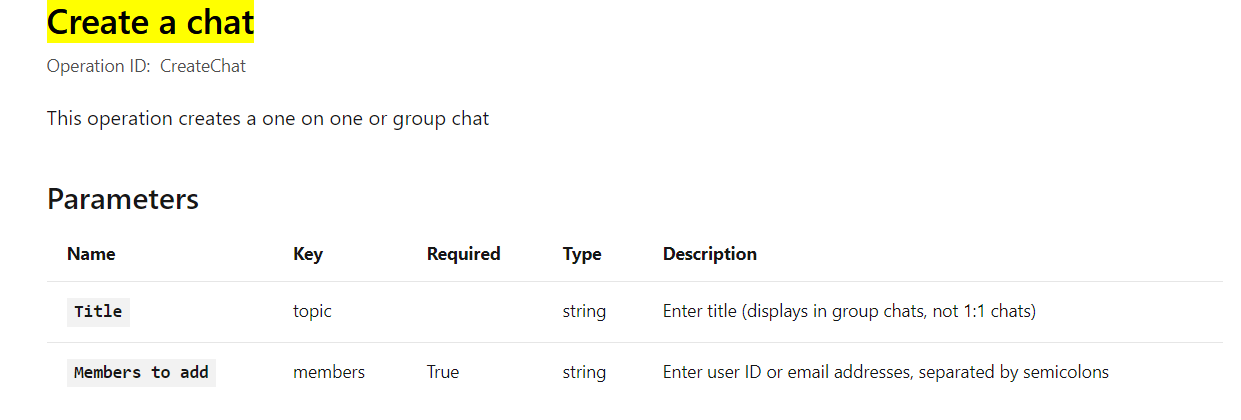The image size is (1241, 420).
Task: Click the string type in Members row
Action: [x=584, y=372]
